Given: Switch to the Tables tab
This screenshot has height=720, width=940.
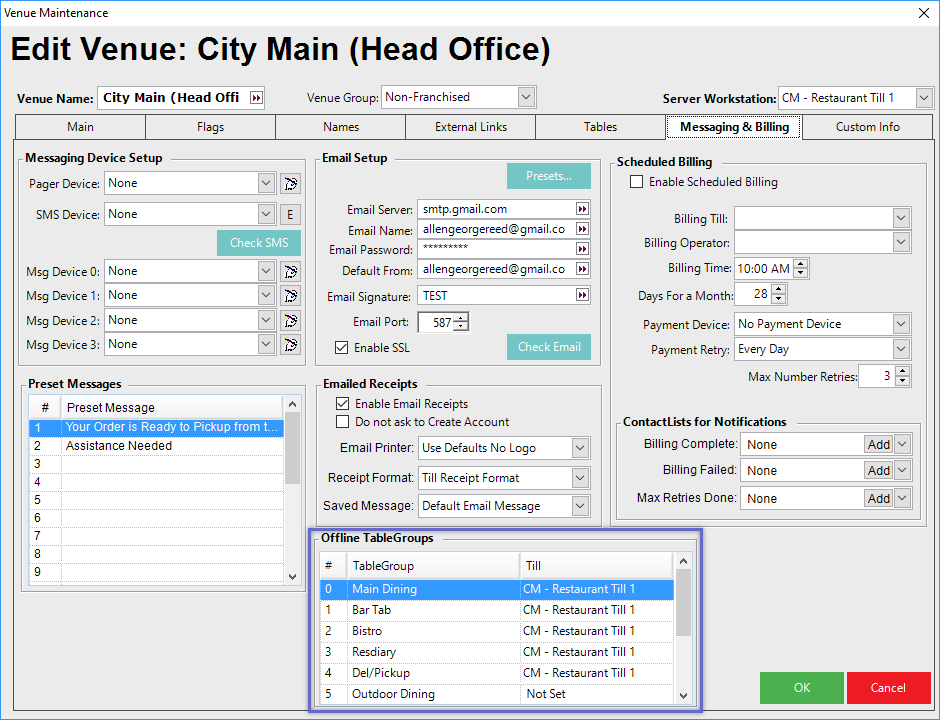Looking at the screenshot, I should pyautogui.click(x=600, y=127).
